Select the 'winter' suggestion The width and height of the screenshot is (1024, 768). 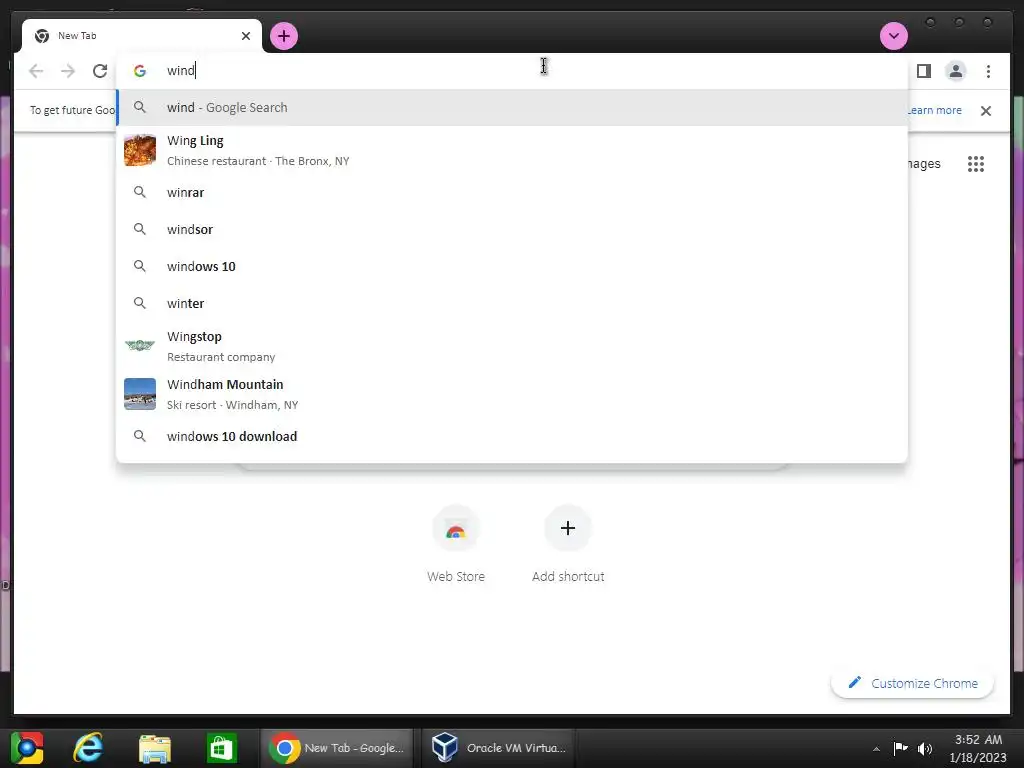coord(512,303)
